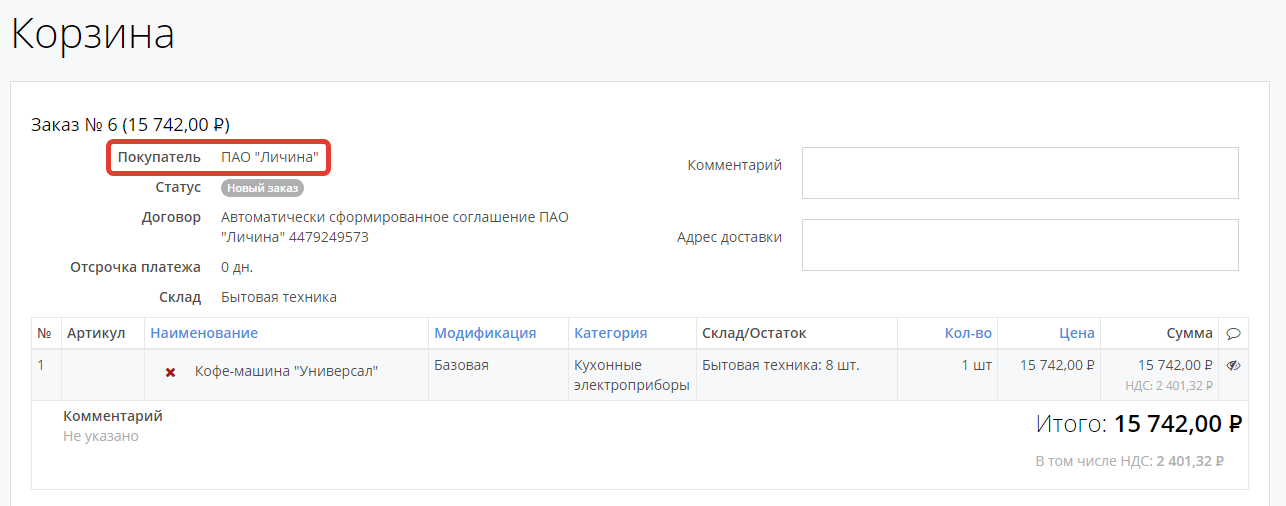Open the Кофе-машина "Универсал" product name
The width and height of the screenshot is (1286, 506).
[x=286, y=371]
